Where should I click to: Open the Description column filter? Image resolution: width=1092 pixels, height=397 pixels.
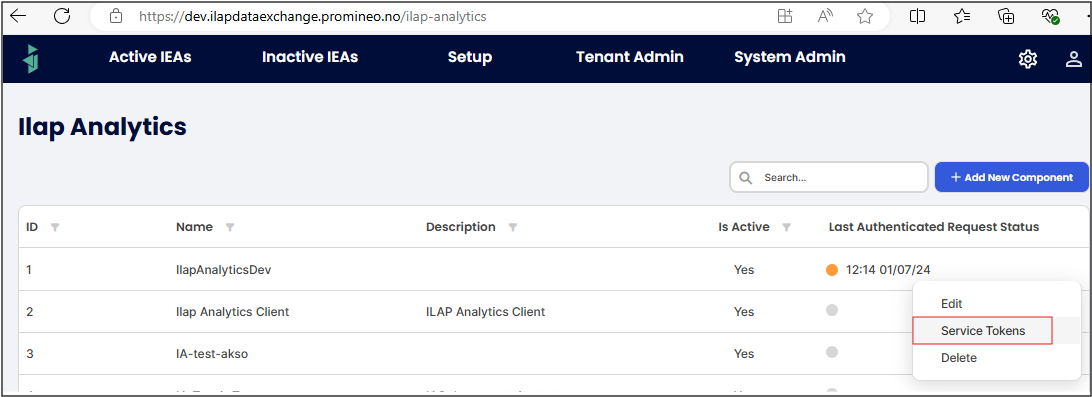[x=513, y=227]
